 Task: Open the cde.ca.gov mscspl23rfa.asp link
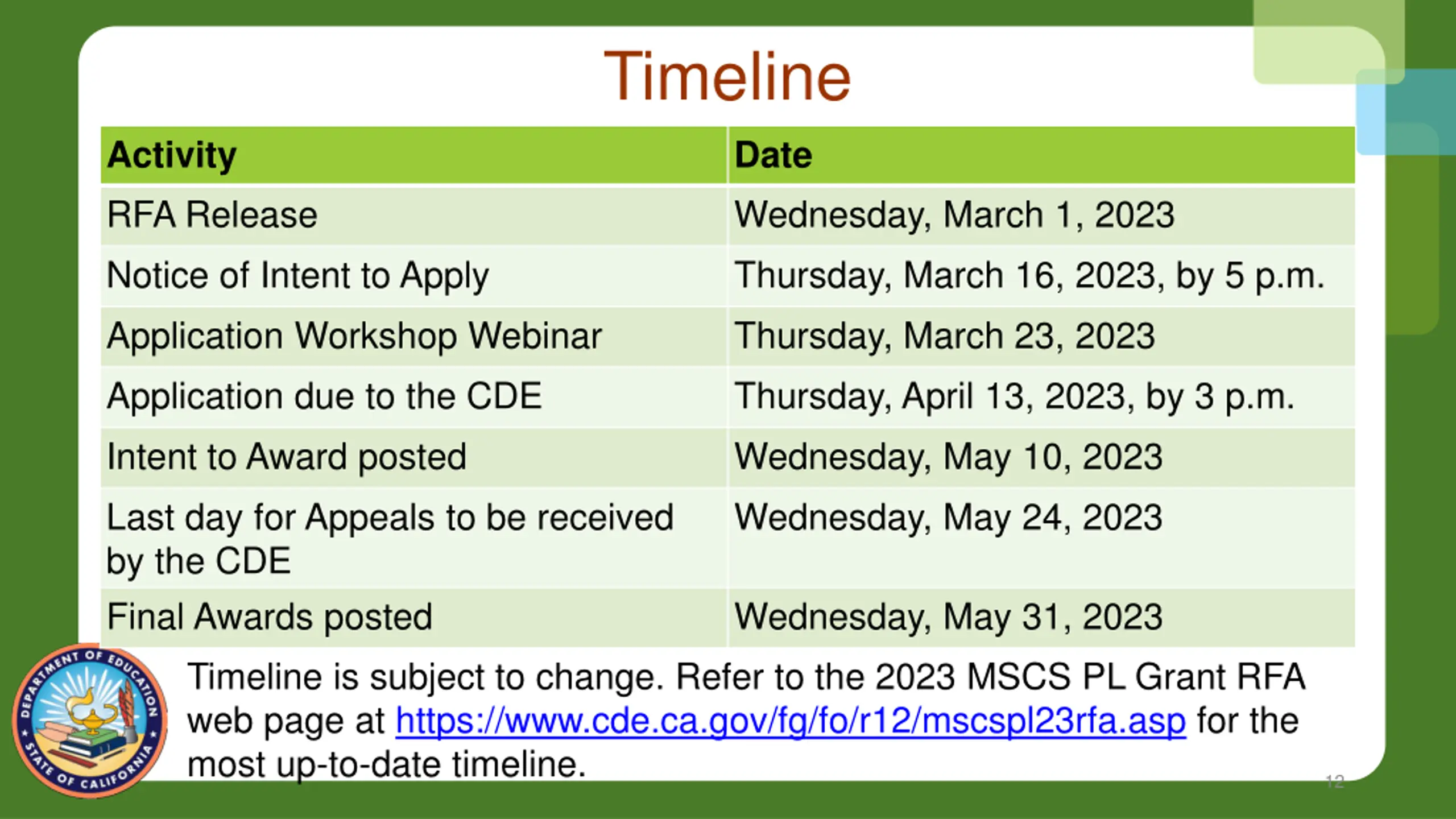(x=791, y=721)
